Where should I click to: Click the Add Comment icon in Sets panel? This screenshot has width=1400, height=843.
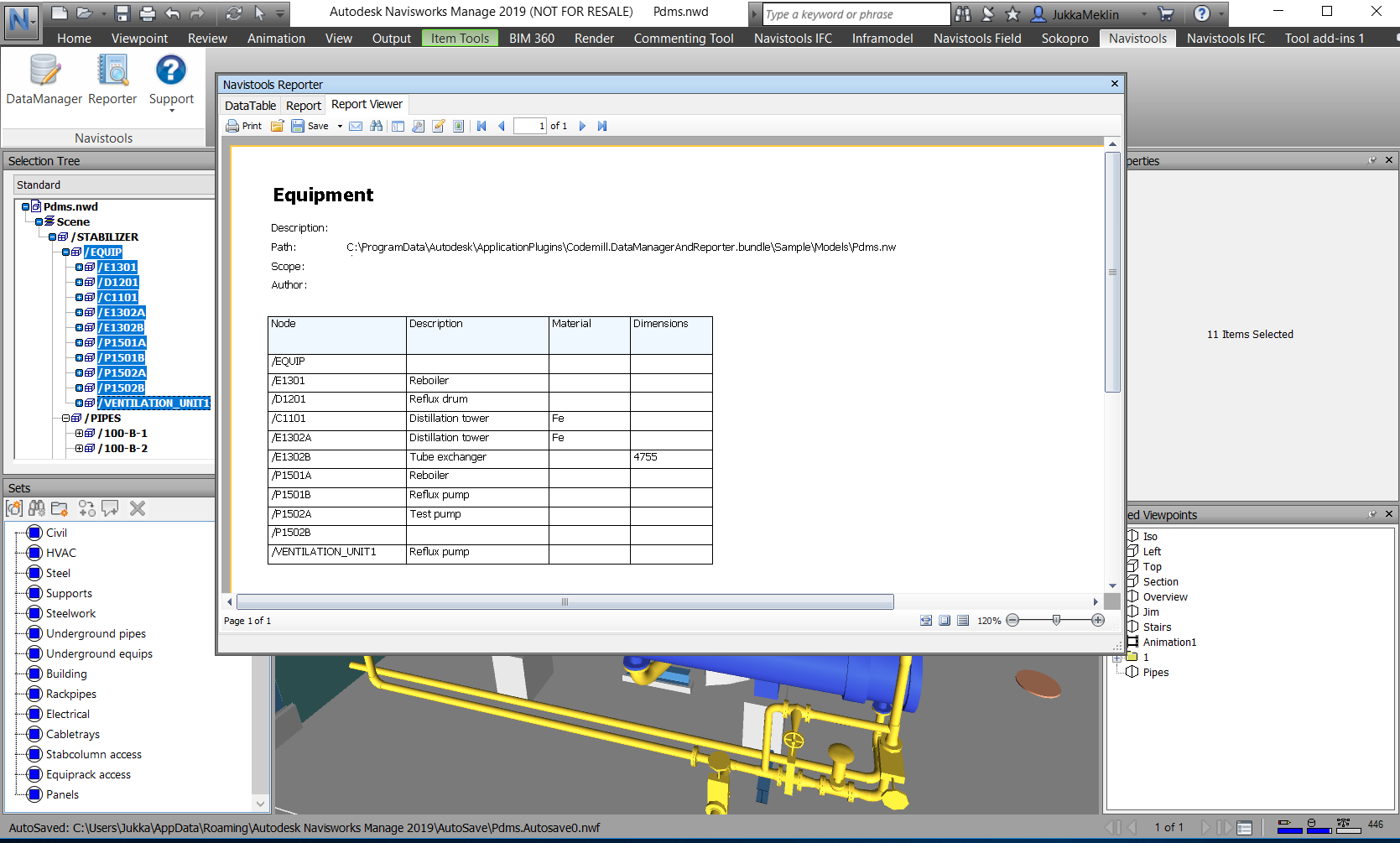(110, 508)
